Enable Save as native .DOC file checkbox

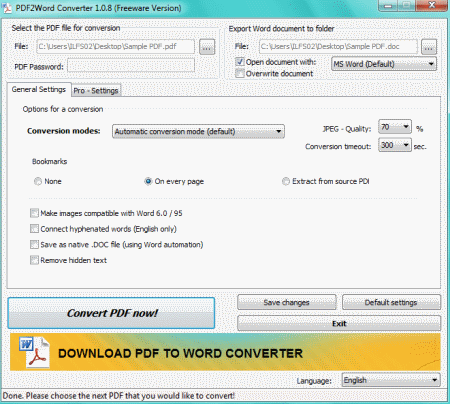click(34, 244)
